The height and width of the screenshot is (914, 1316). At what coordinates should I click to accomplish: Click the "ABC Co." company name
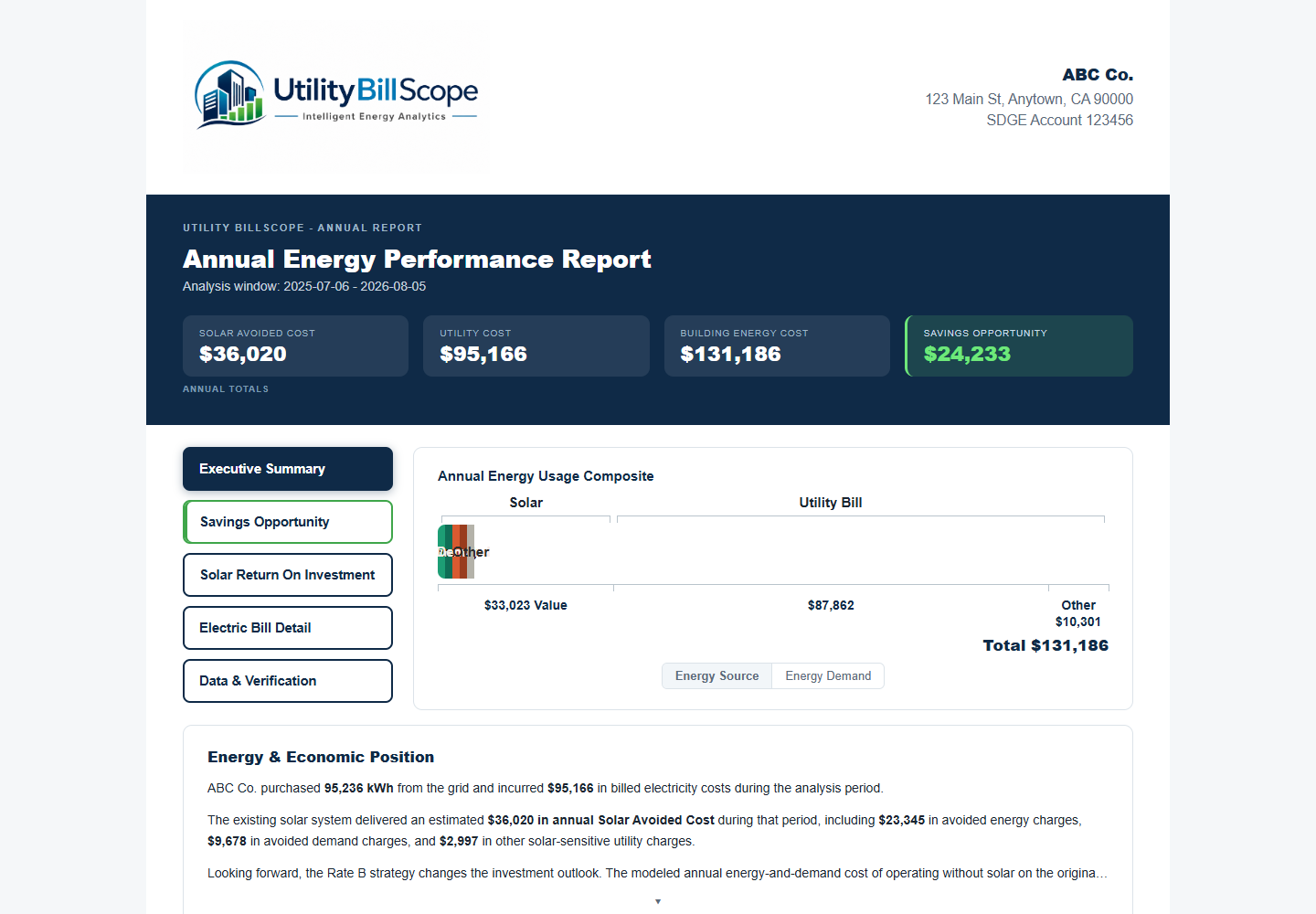coord(1098,75)
